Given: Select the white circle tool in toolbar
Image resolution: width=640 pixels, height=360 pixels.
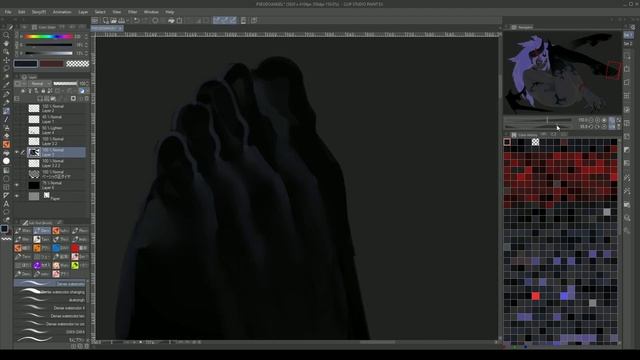Looking at the screenshot, I should coord(6,161).
